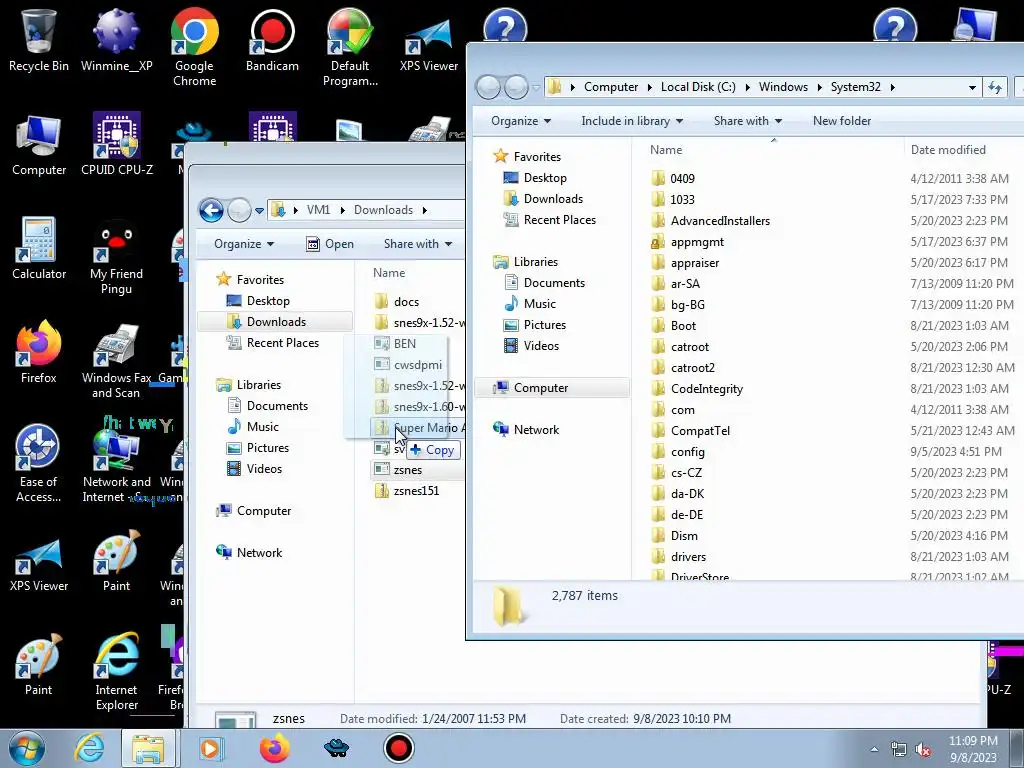This screenshot has height=768, width=1024.
Task: Open Share with menu in System32 window
Action: [x=748, y=121]
